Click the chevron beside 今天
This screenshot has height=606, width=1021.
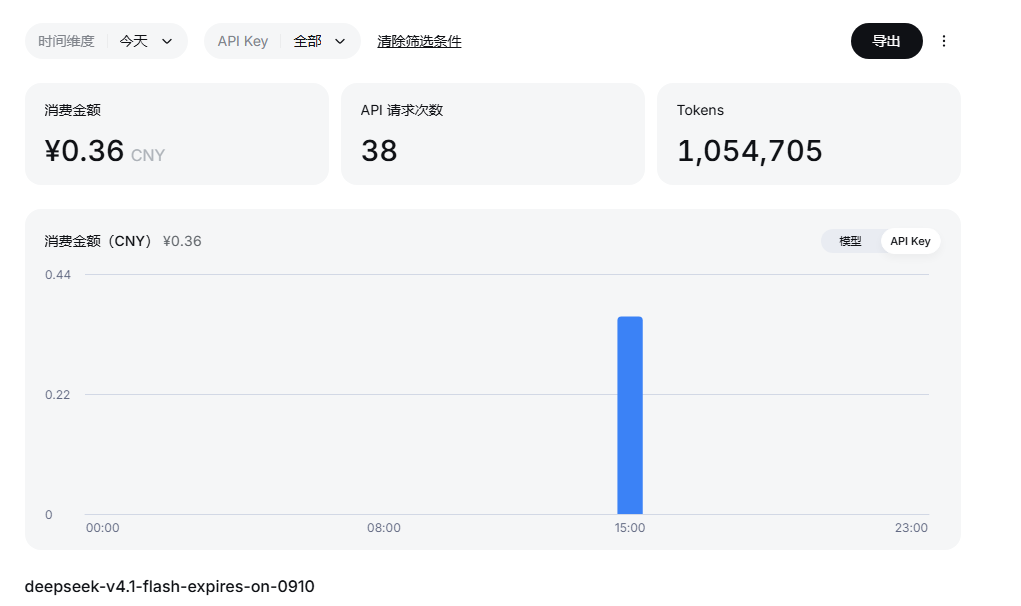[167, 41]
